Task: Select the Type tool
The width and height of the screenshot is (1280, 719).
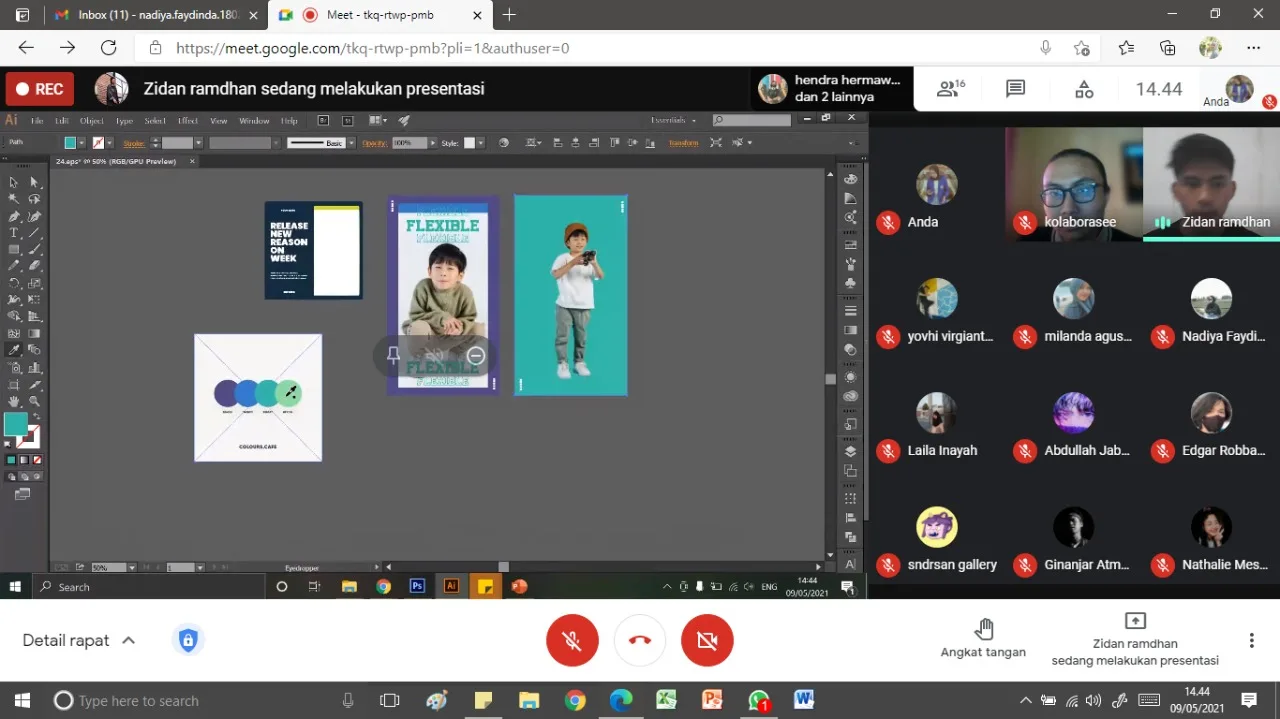Action: click(13, 233)
